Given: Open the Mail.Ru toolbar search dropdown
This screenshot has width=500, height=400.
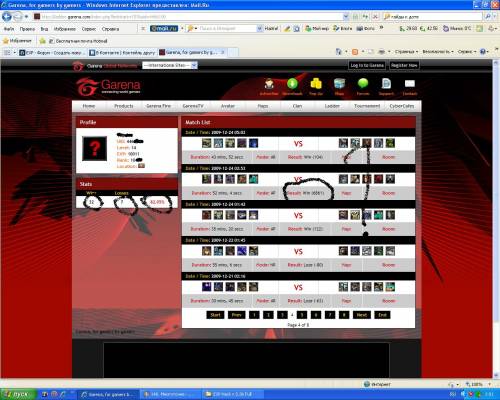Looking at the screenshot, I should pos(259,29).
